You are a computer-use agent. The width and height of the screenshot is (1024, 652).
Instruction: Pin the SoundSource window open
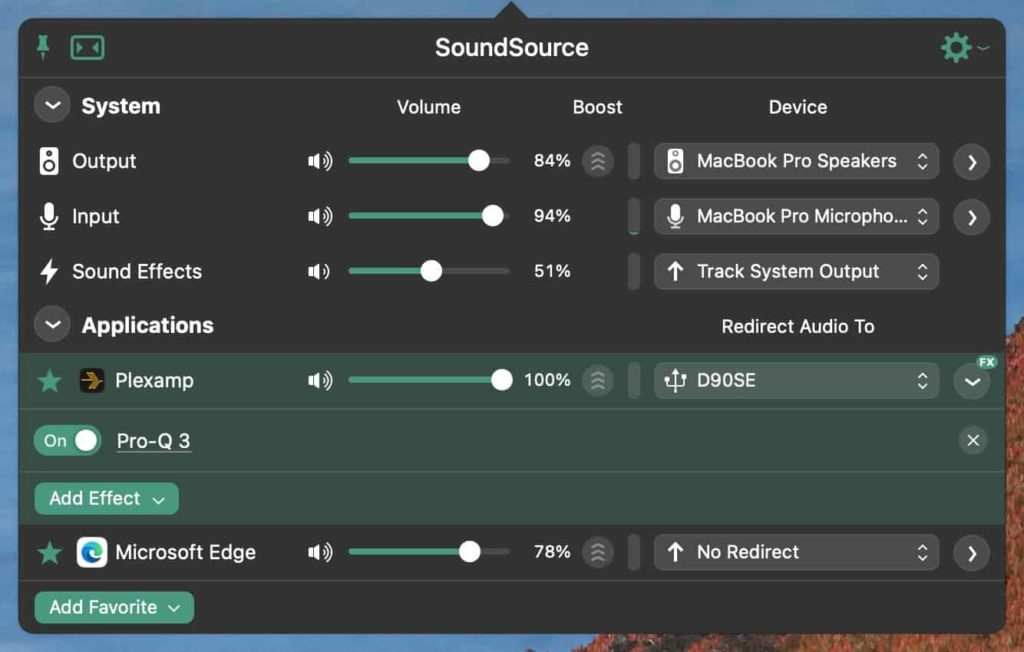tap(43, 47)
